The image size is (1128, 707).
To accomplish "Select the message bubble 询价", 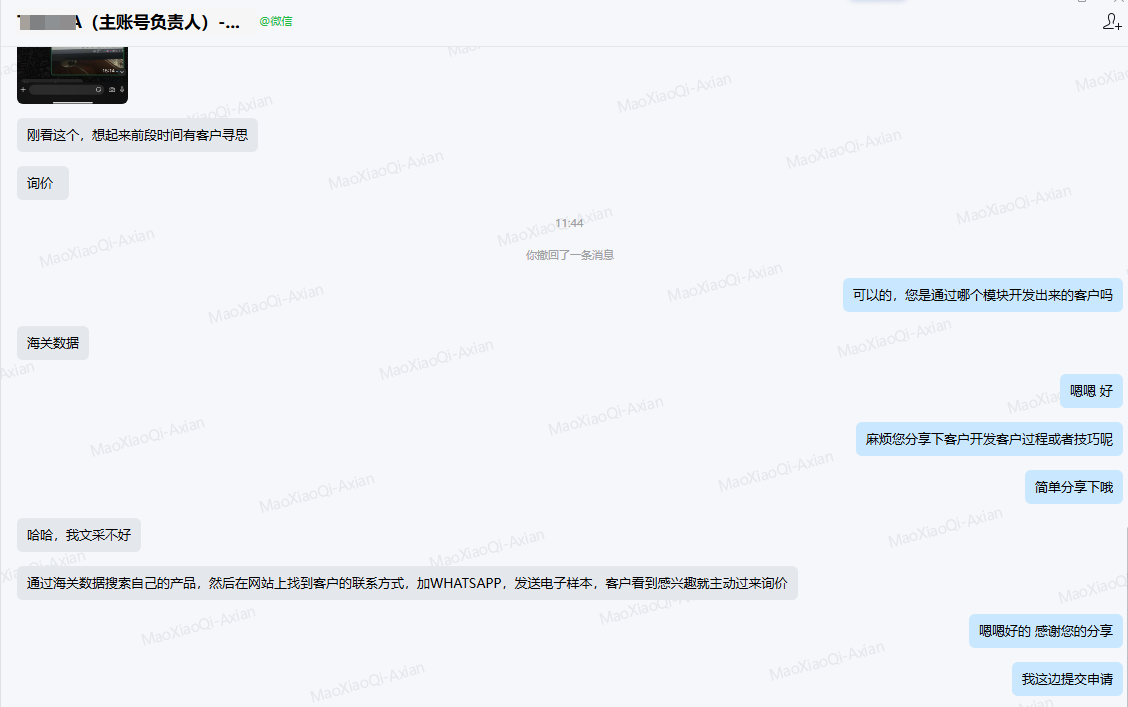I will [x=43, y=183].
